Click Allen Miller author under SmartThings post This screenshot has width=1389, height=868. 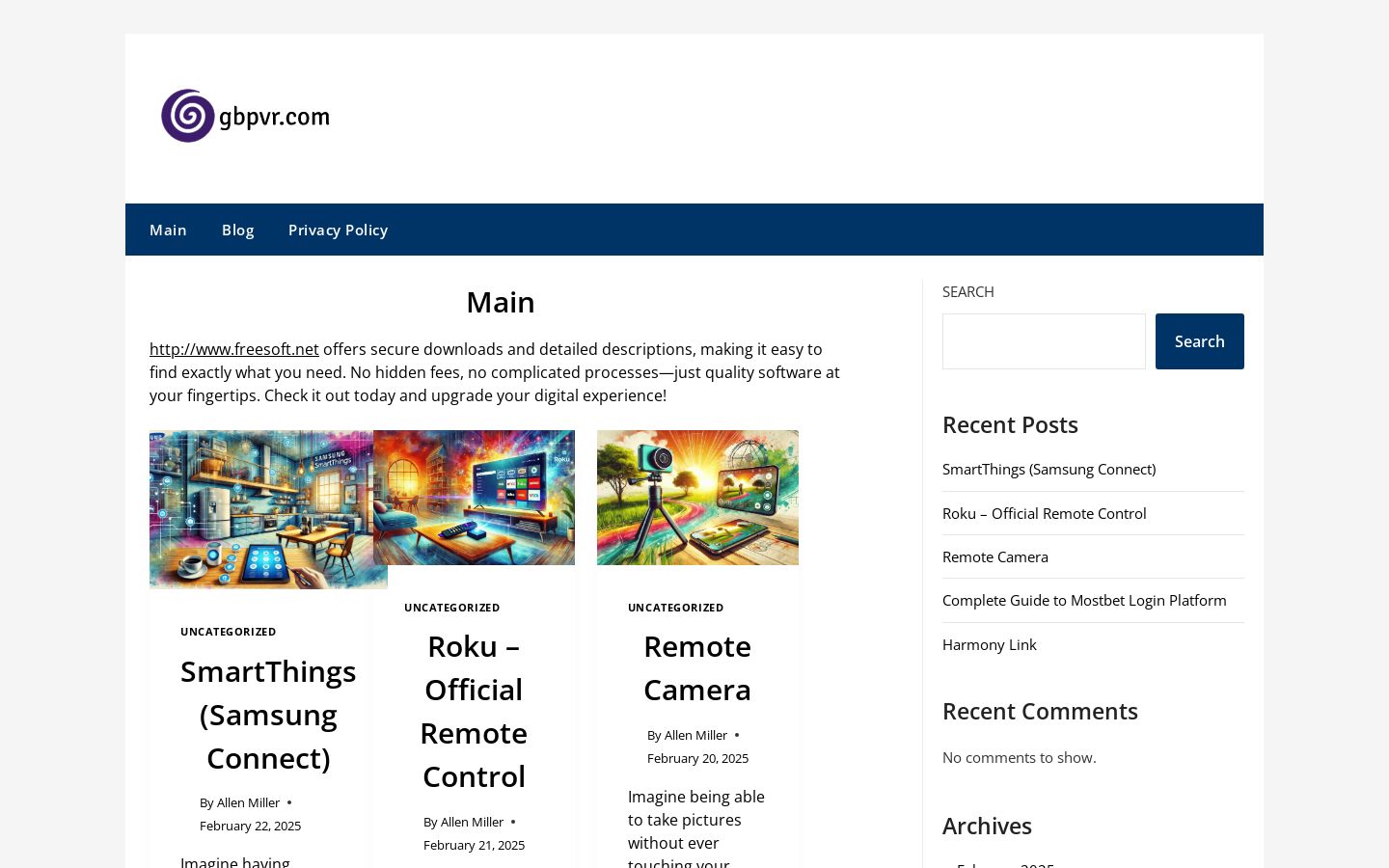tap(248, 802)
